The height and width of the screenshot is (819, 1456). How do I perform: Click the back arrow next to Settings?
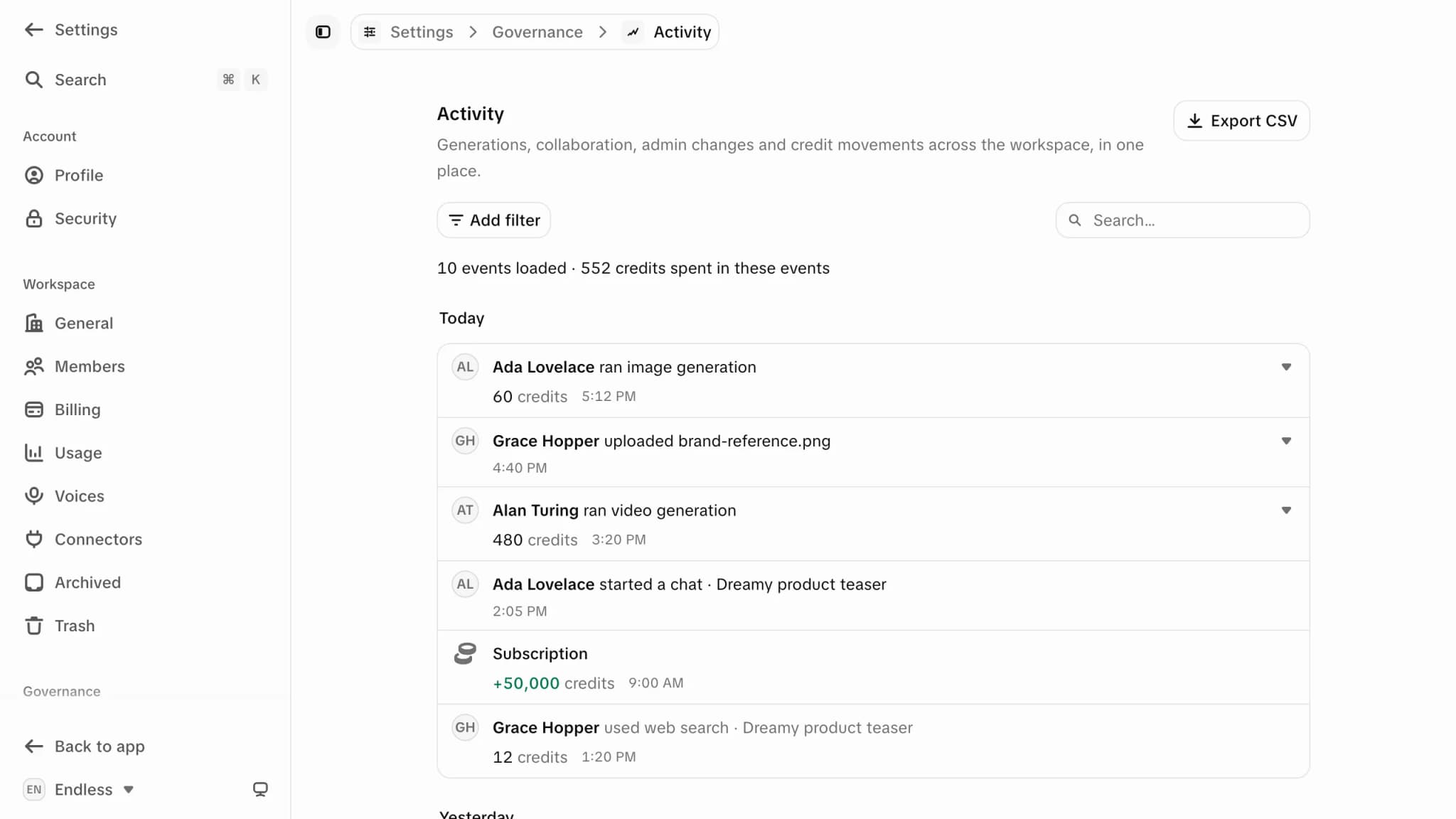pos(33,30)
